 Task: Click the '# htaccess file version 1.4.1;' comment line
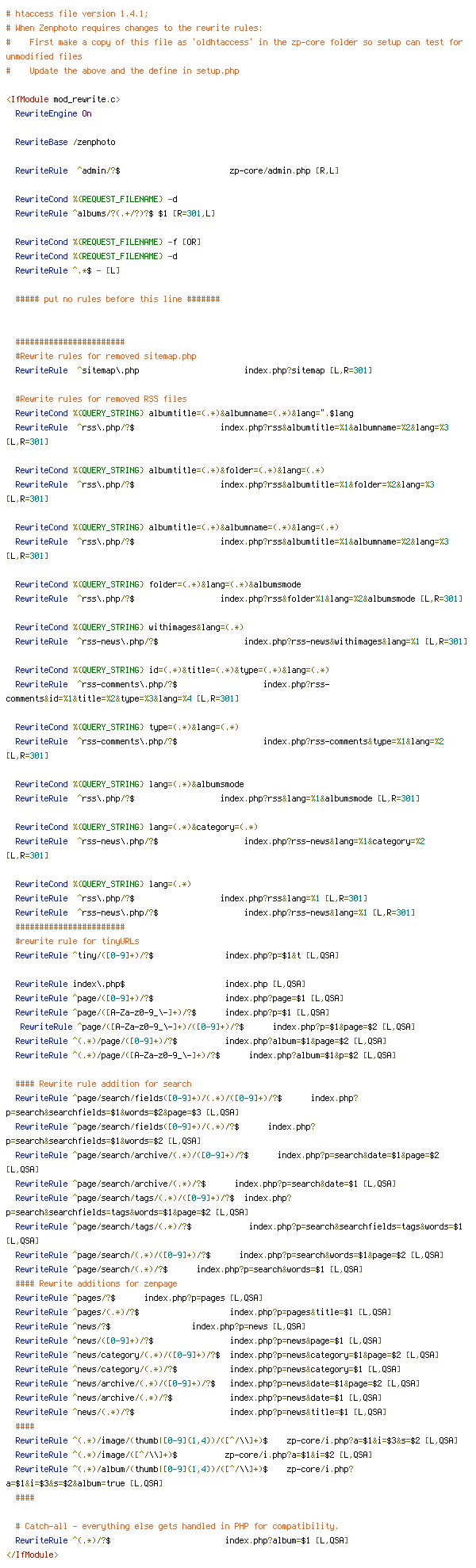point(77,13)
